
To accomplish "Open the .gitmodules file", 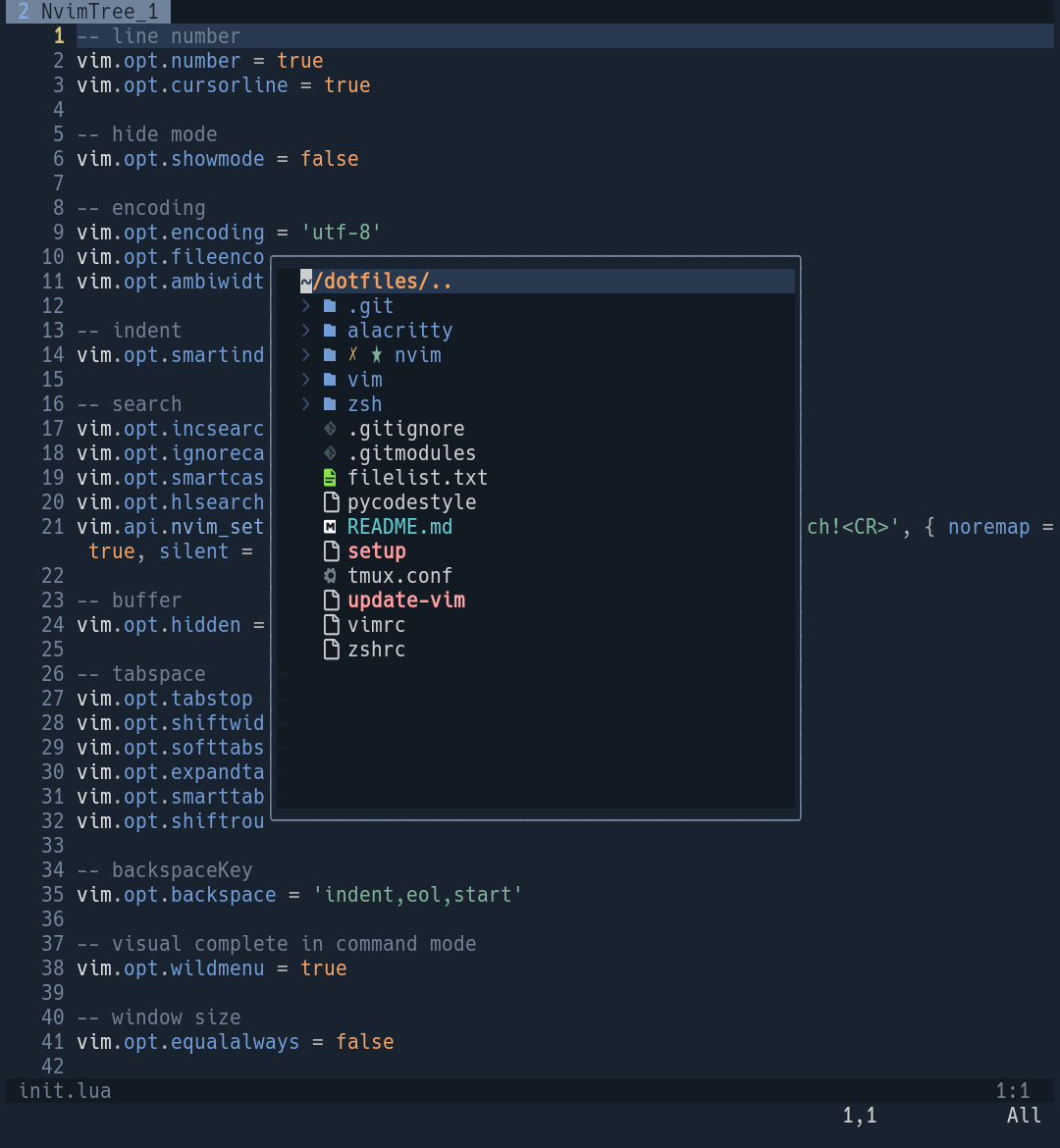I will coord(411,453).
